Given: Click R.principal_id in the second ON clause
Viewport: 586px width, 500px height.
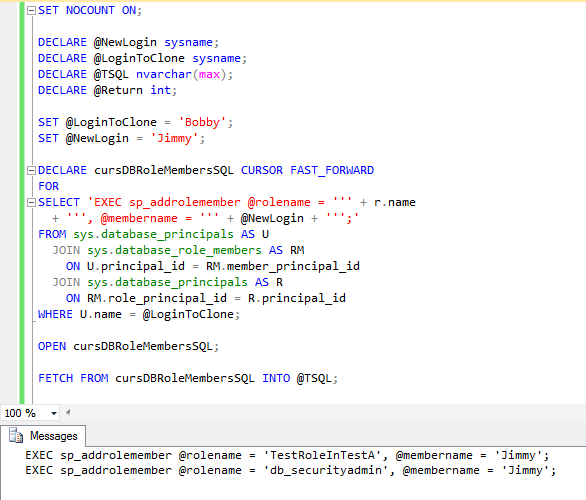Looking at the screenshot, I should [297, 298].
